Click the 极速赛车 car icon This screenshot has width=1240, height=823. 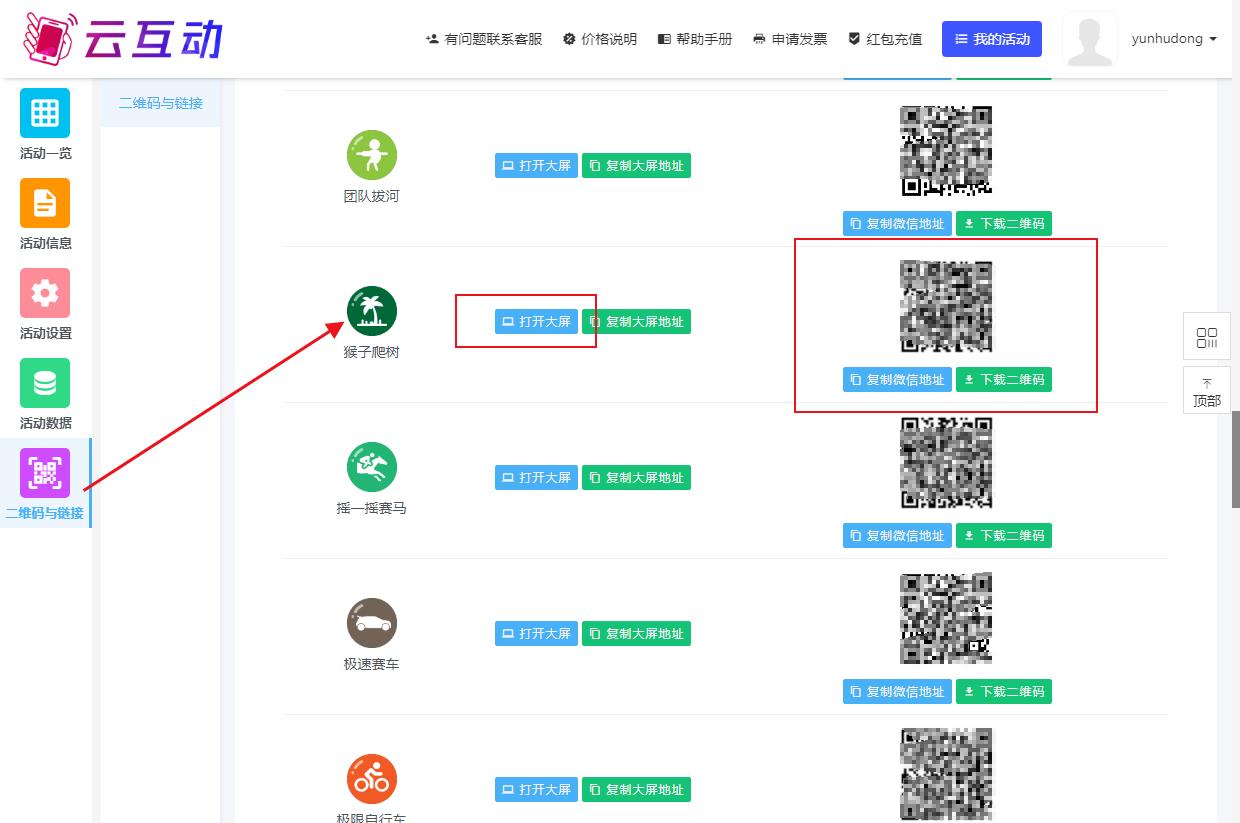372,624
